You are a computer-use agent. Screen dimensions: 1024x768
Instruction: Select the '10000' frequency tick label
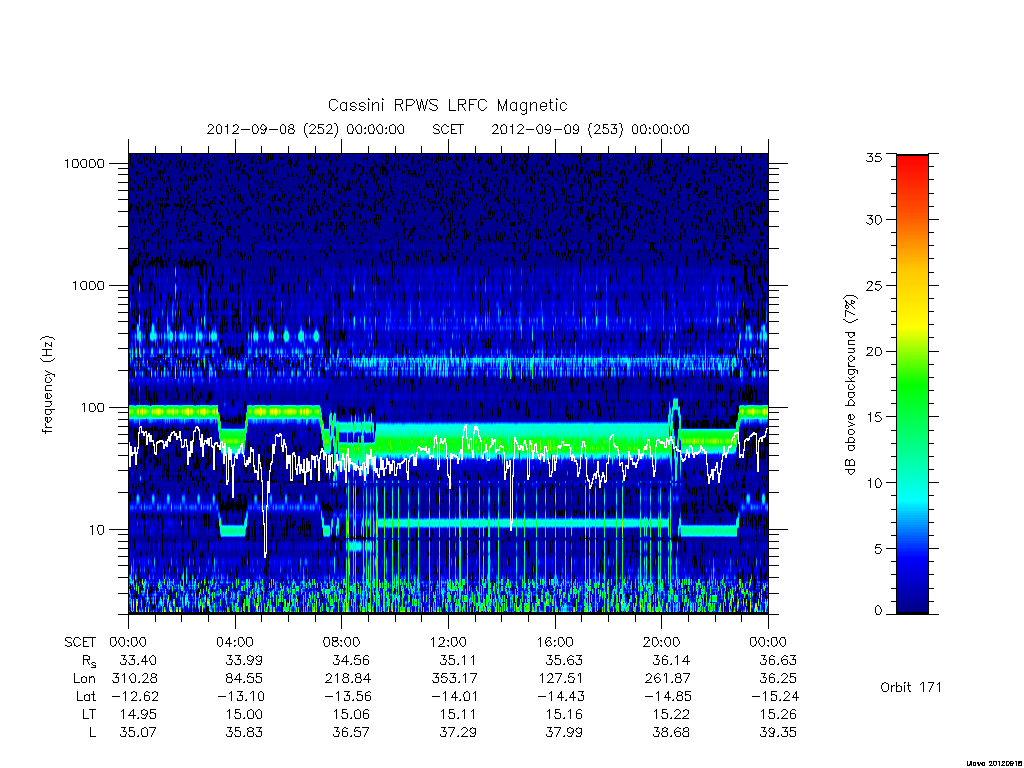(84, 163)
